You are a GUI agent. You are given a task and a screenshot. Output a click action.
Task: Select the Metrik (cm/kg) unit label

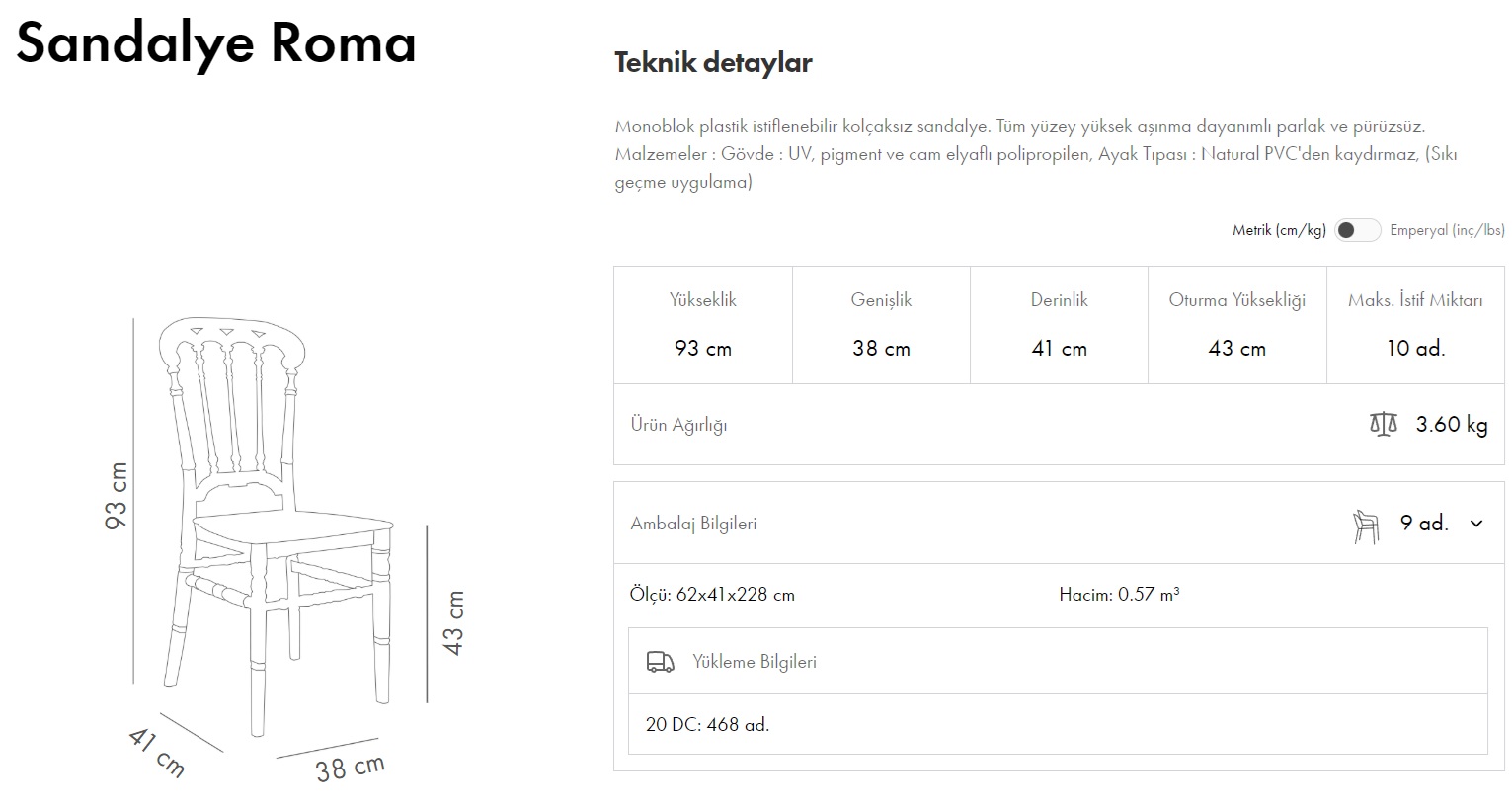(1279, 230)
